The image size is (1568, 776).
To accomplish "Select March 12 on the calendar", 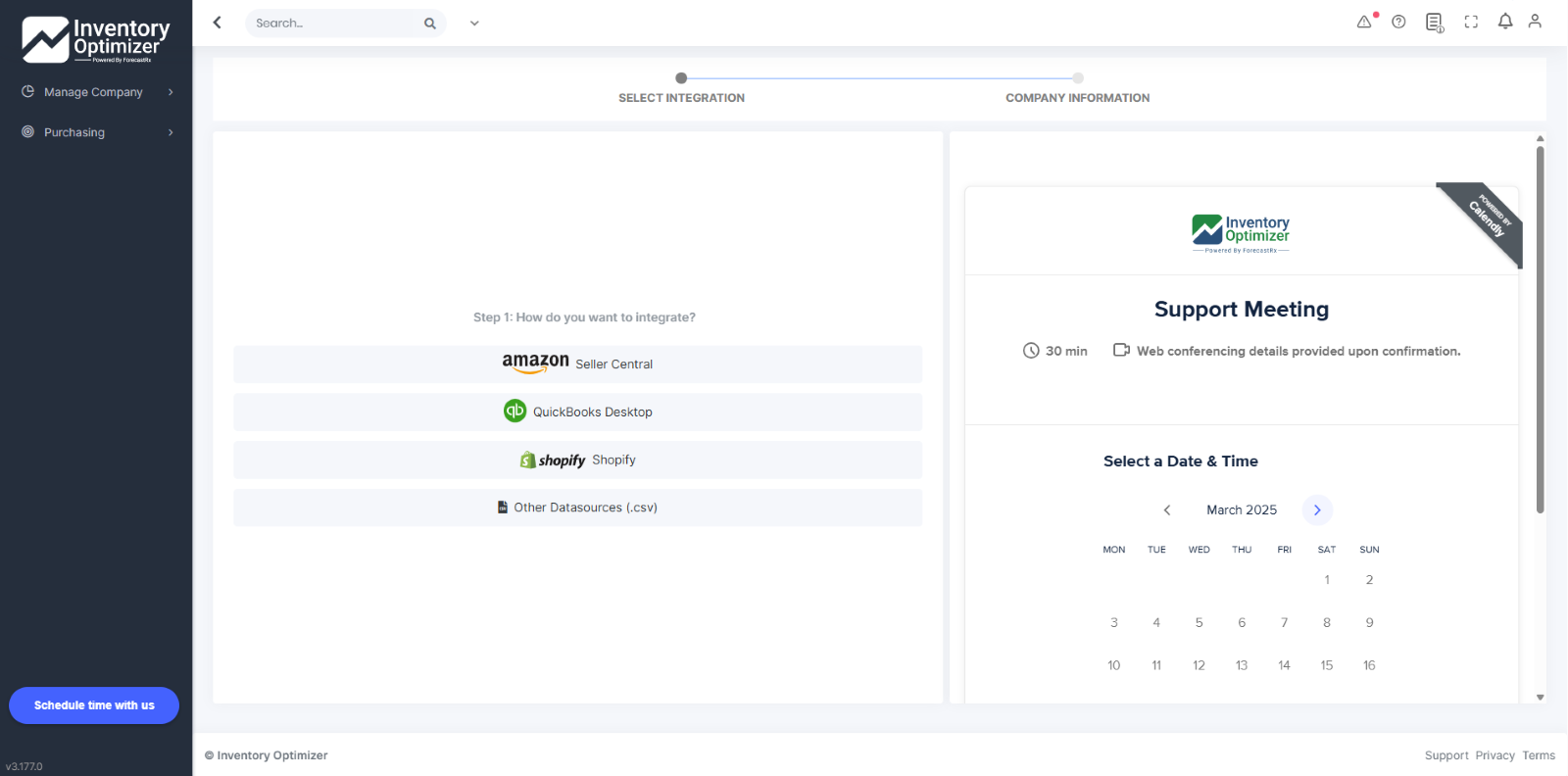I will [1199, 665].
